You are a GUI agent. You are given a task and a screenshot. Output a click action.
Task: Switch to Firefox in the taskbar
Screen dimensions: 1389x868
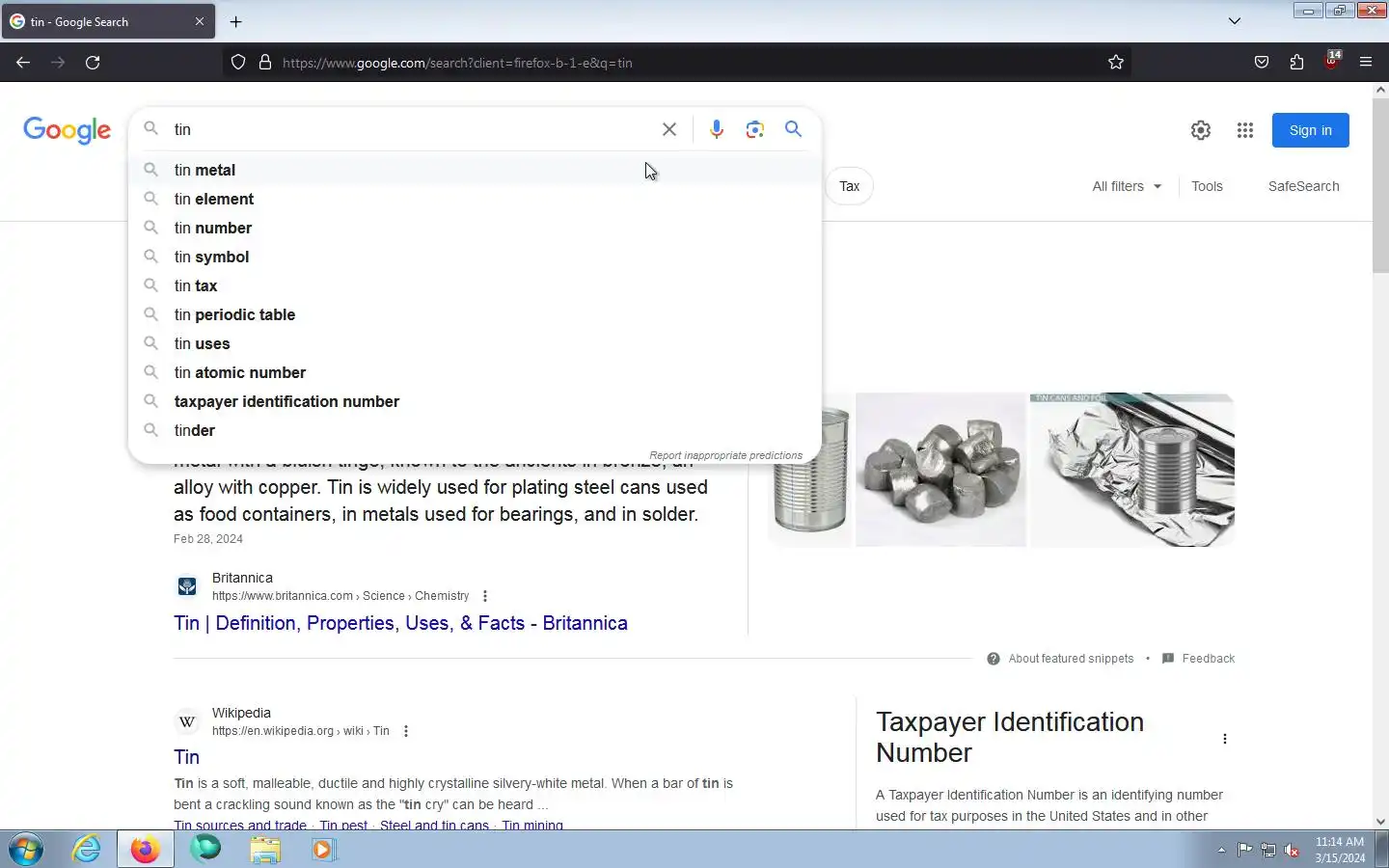coord(146,850)
